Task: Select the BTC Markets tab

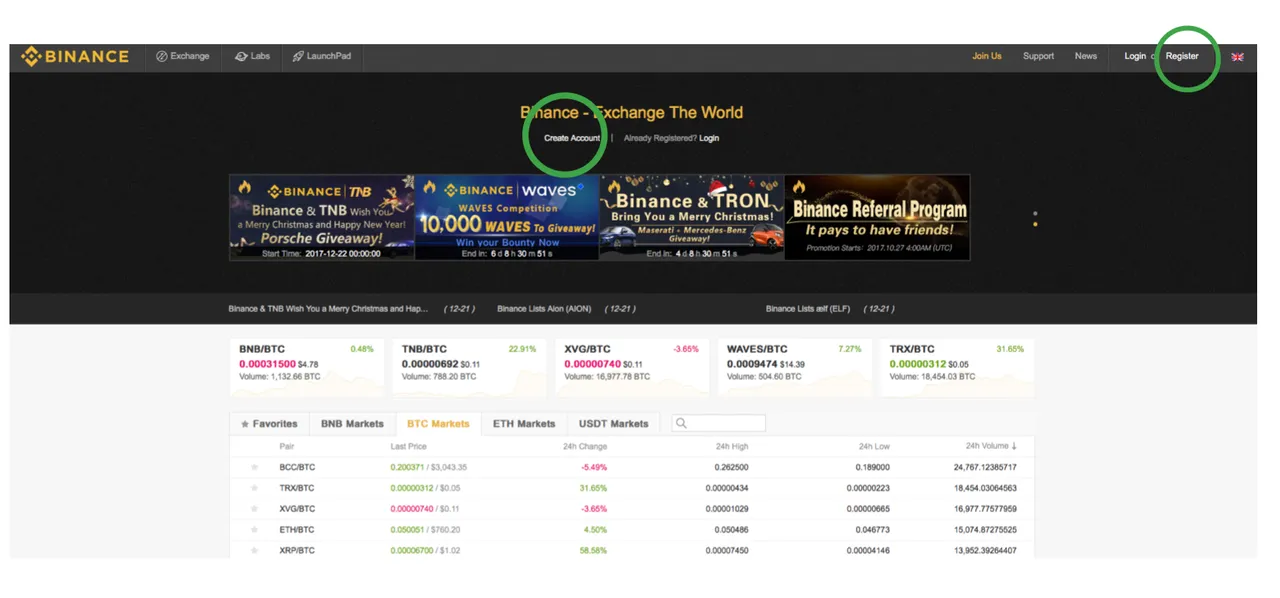Action: (x=438, y=424)
